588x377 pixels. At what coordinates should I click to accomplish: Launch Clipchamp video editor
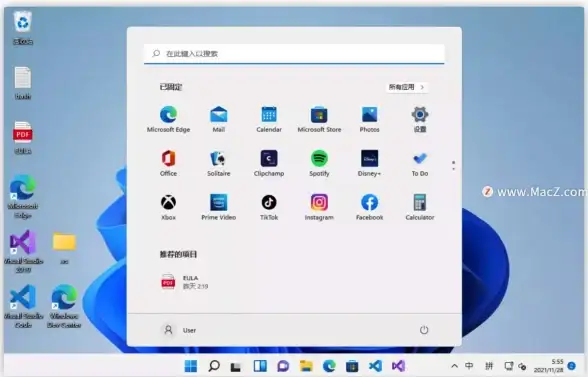point(269,163)
